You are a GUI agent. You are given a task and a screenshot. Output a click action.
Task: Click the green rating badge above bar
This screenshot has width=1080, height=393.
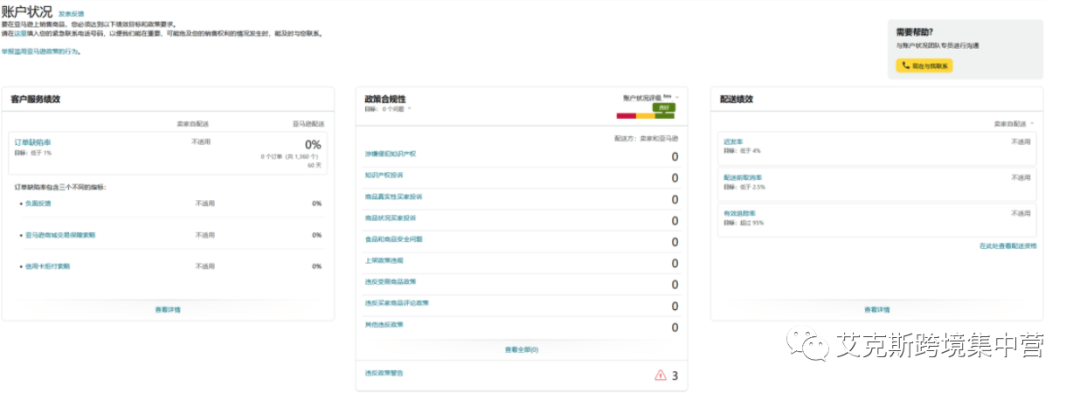(663, 107)
